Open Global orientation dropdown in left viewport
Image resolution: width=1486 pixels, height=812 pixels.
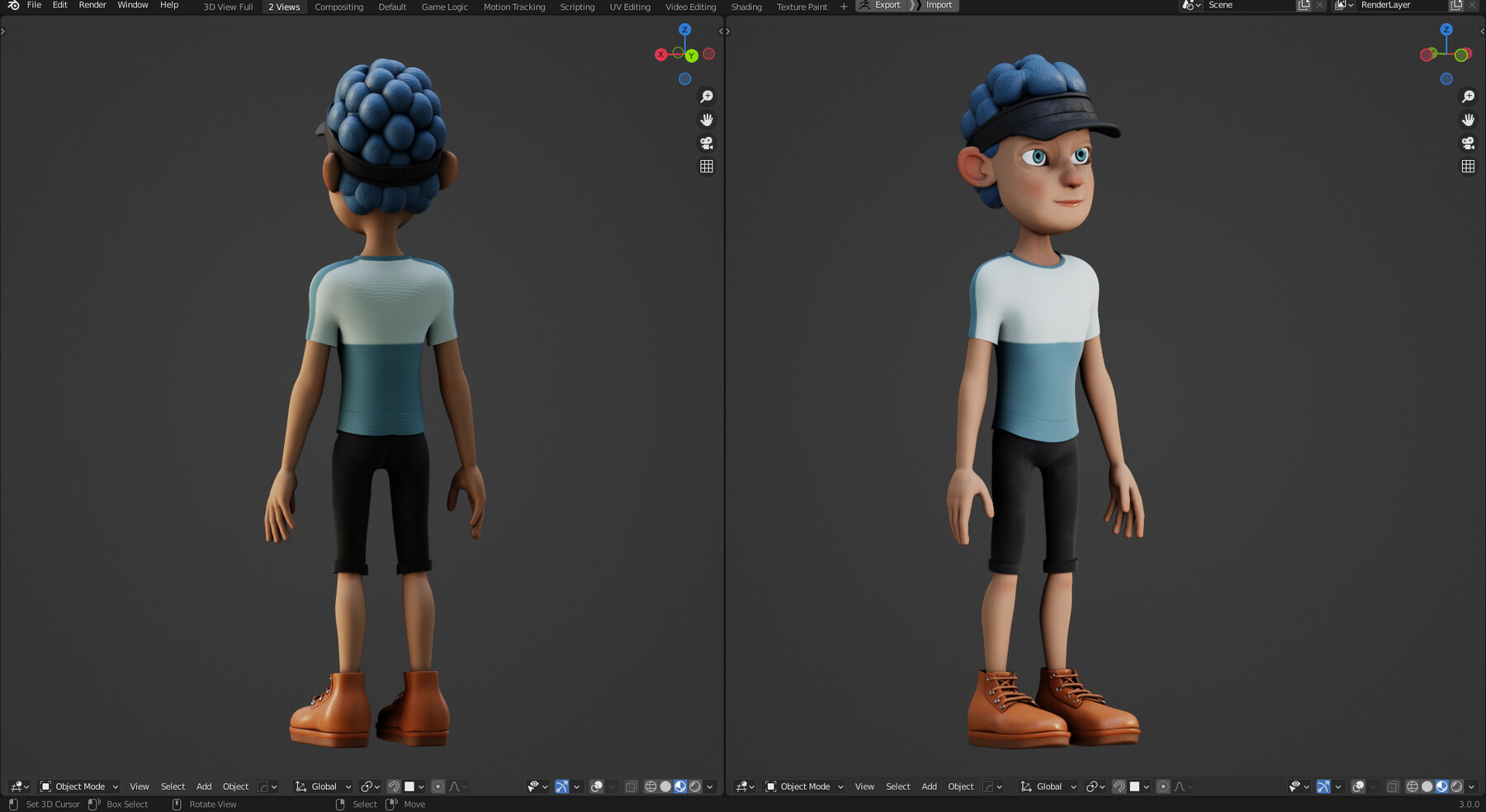tap(323, 786)
